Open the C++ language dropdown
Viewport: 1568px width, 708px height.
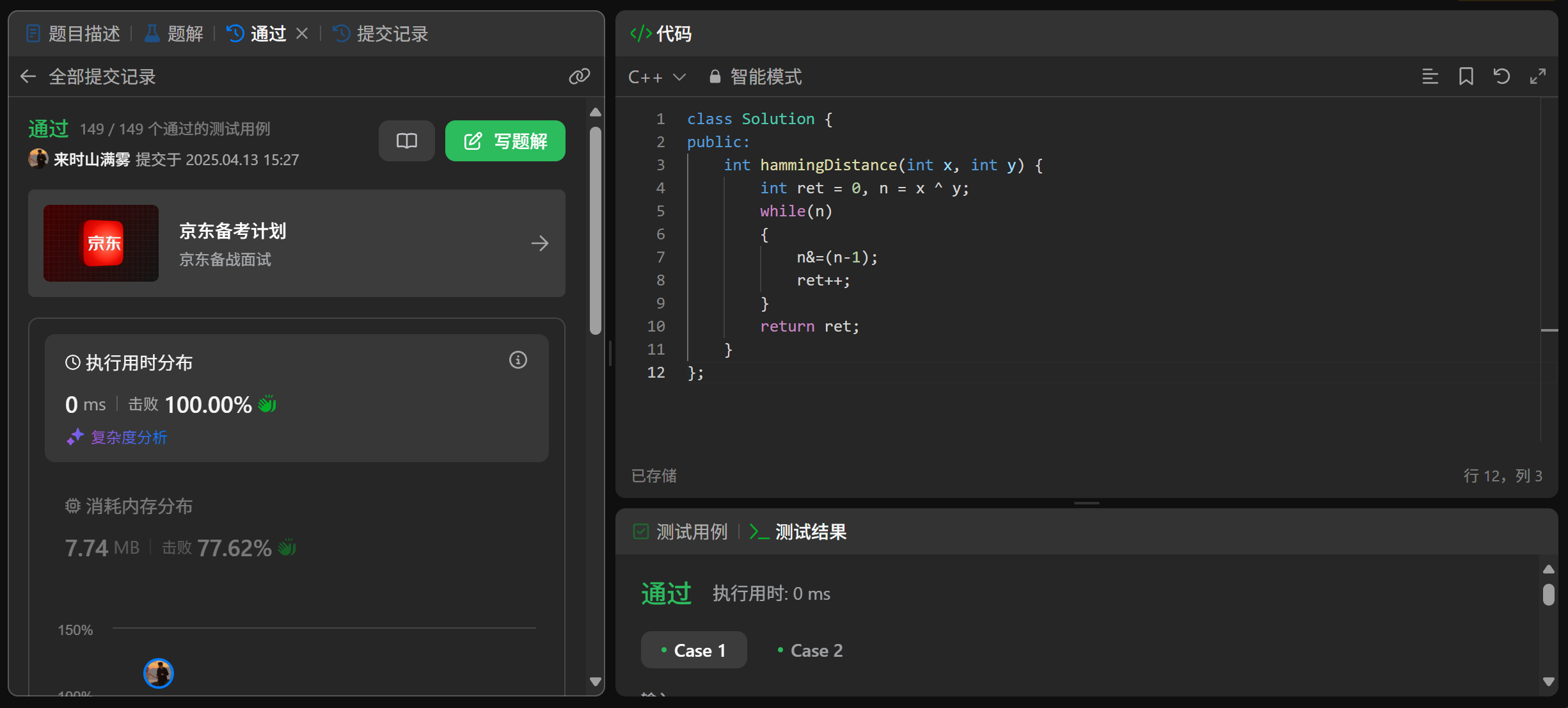656,77
